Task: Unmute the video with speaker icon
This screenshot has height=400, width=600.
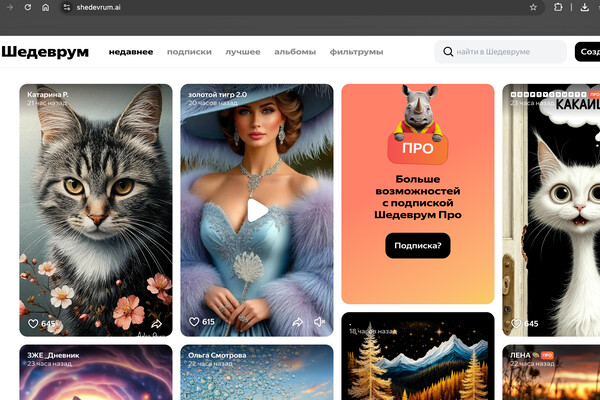Action: pyautogui.click(x=319, y=322)
